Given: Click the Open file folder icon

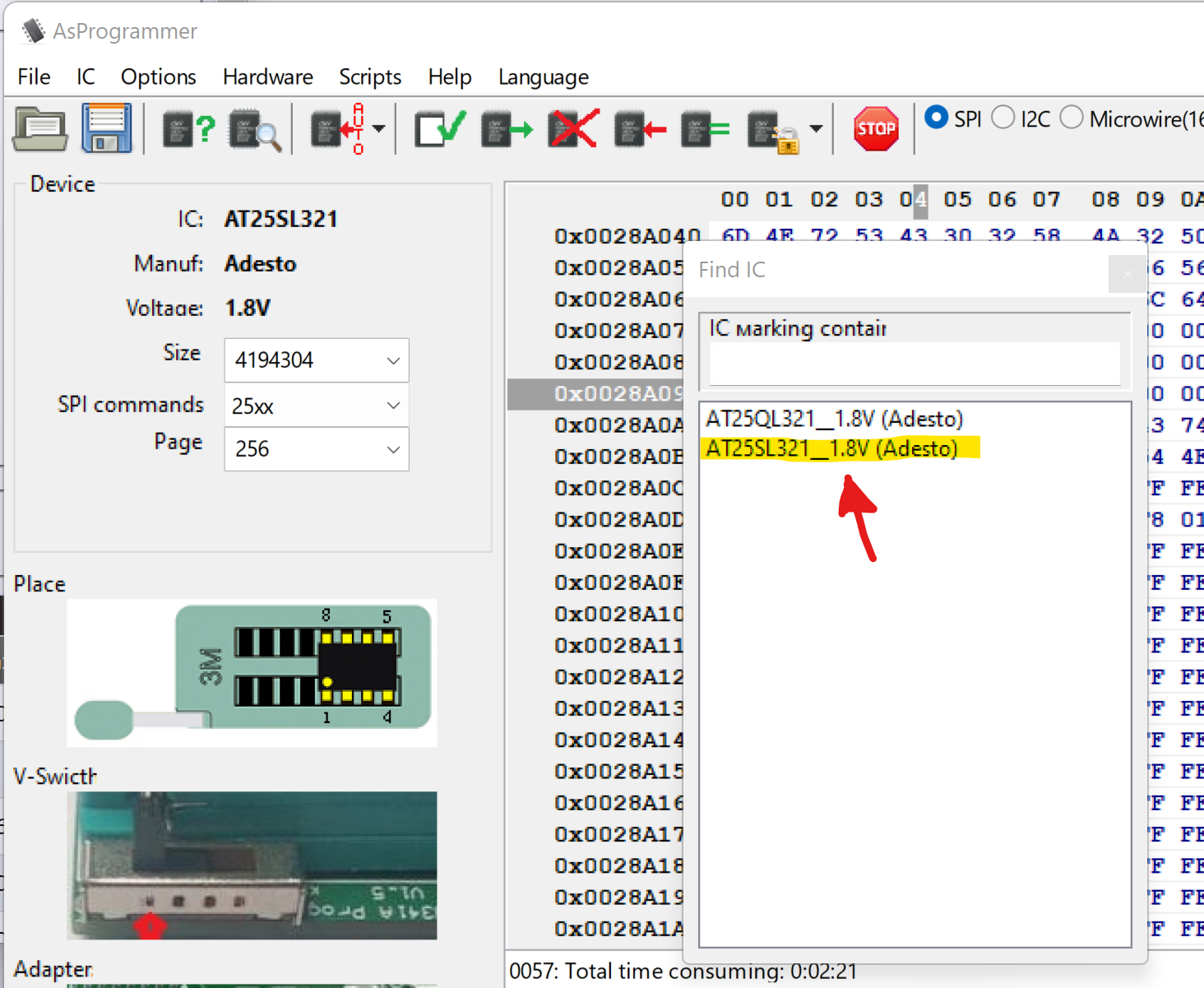Looking at the screenshot, I should 39,129.
